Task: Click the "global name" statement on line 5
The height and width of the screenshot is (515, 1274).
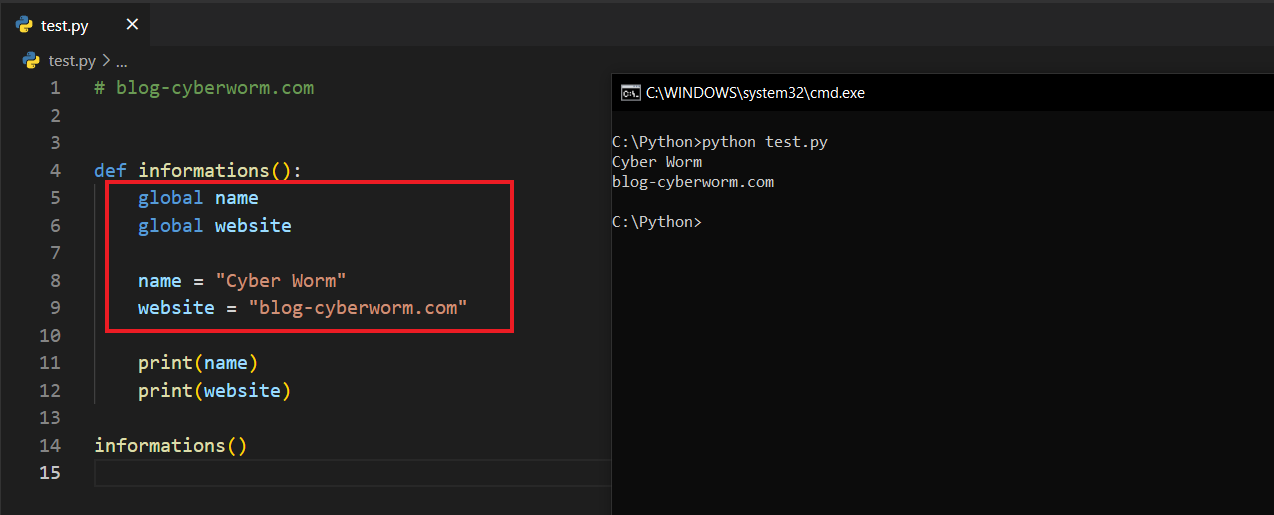Action: (198, 198)
